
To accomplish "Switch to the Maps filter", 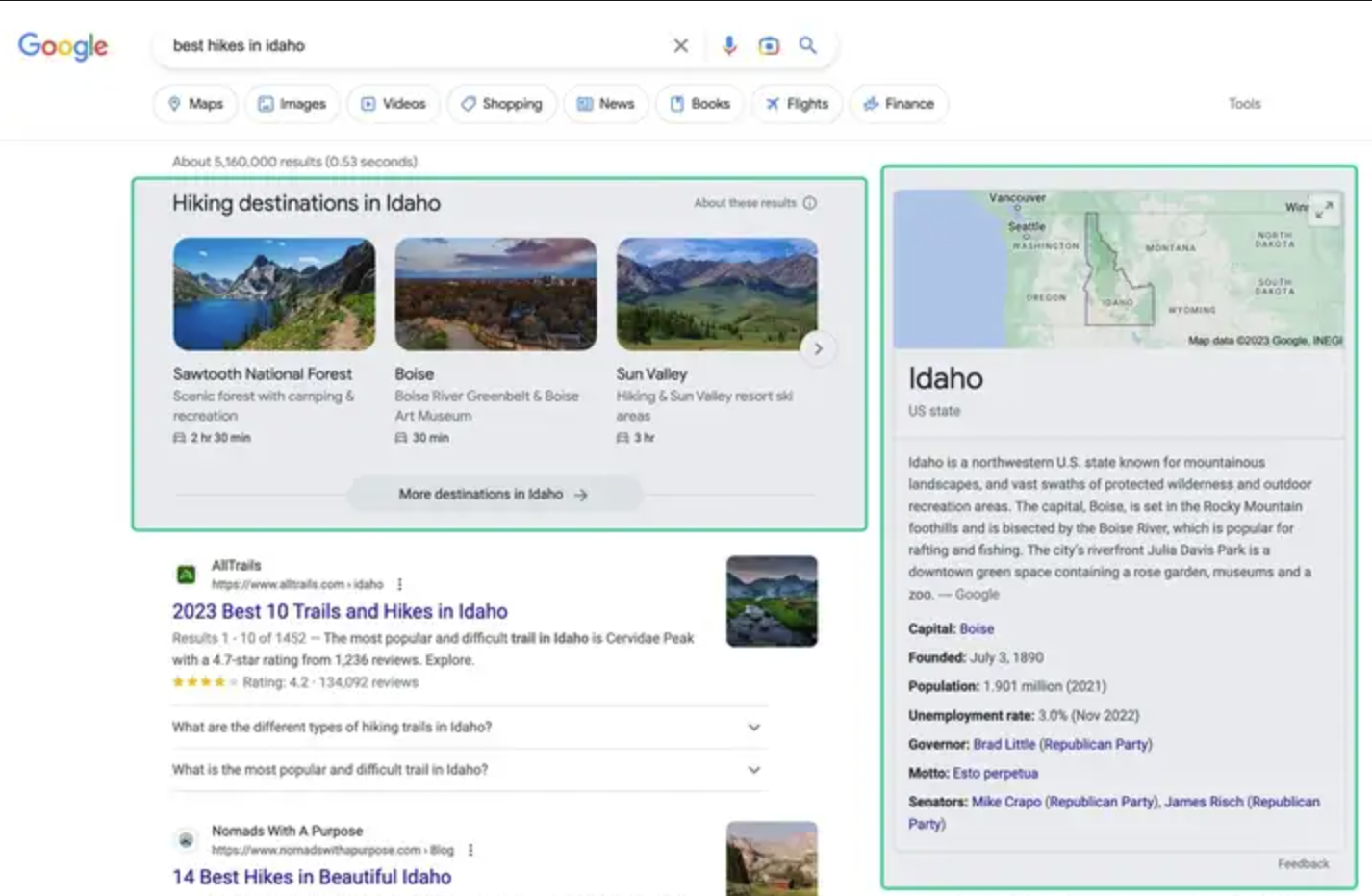I will click(195, 104).
